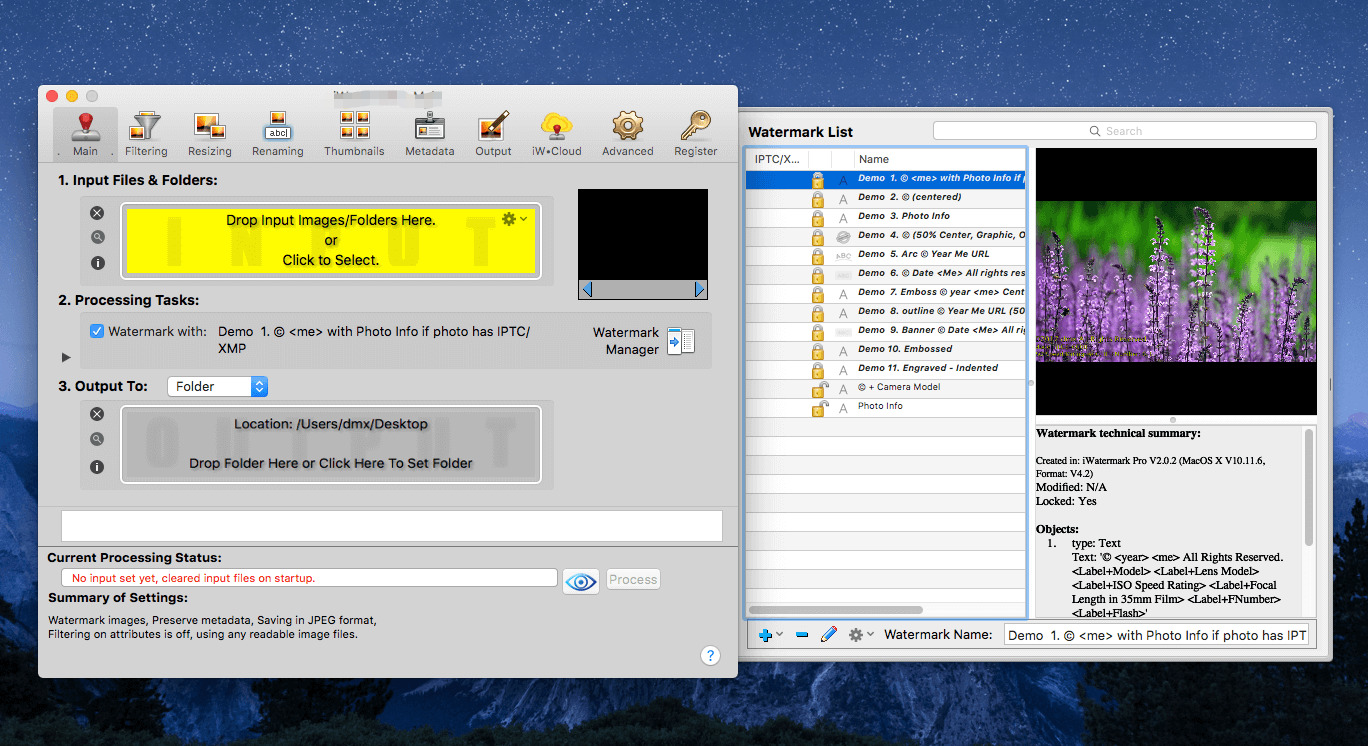Image resolution: width=1368 pixels, height=746 pixels.
Task: Click the Watermark Name text field
Action: pyautogui.click(x=1157, y=635)
